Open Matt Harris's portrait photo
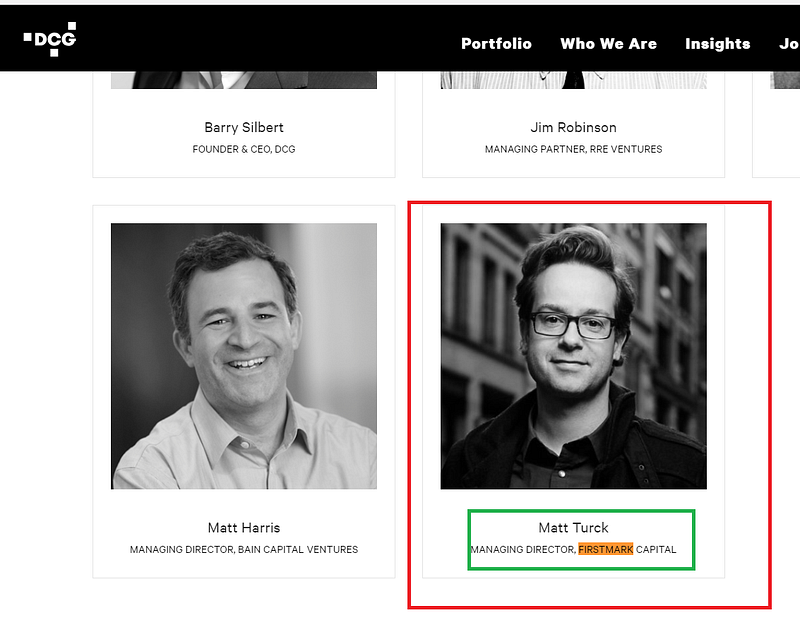This screenshot has width=800, height=618. tap(243, 355)
